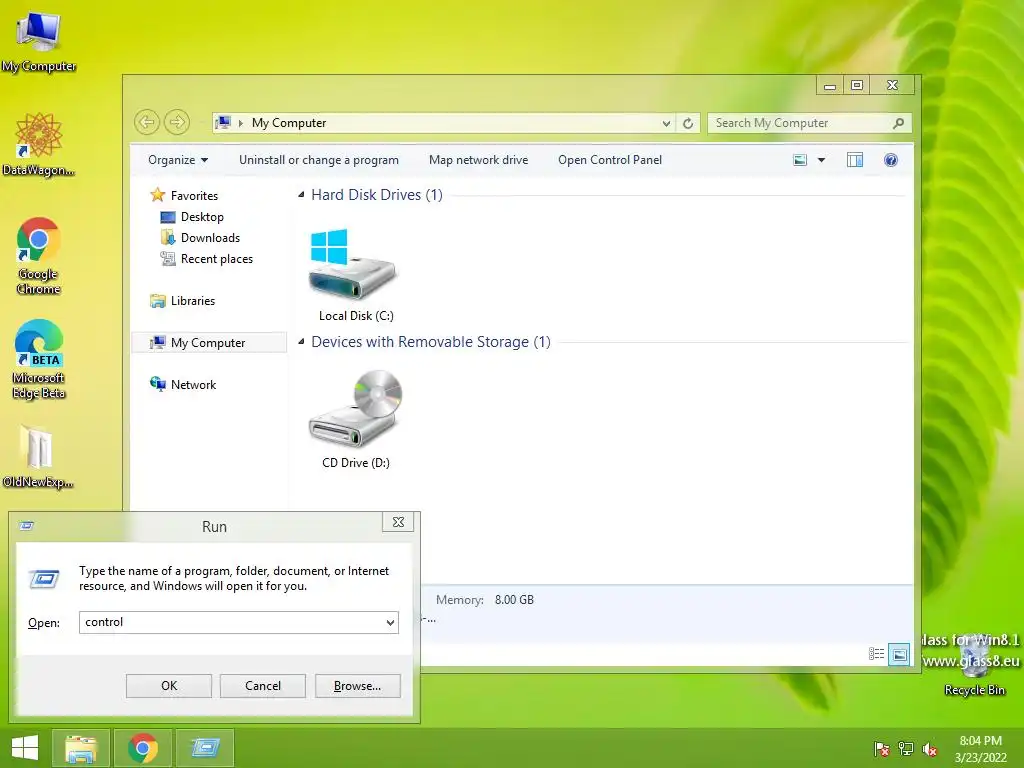Select Network in the navigation pane

(x=184, y=385)
